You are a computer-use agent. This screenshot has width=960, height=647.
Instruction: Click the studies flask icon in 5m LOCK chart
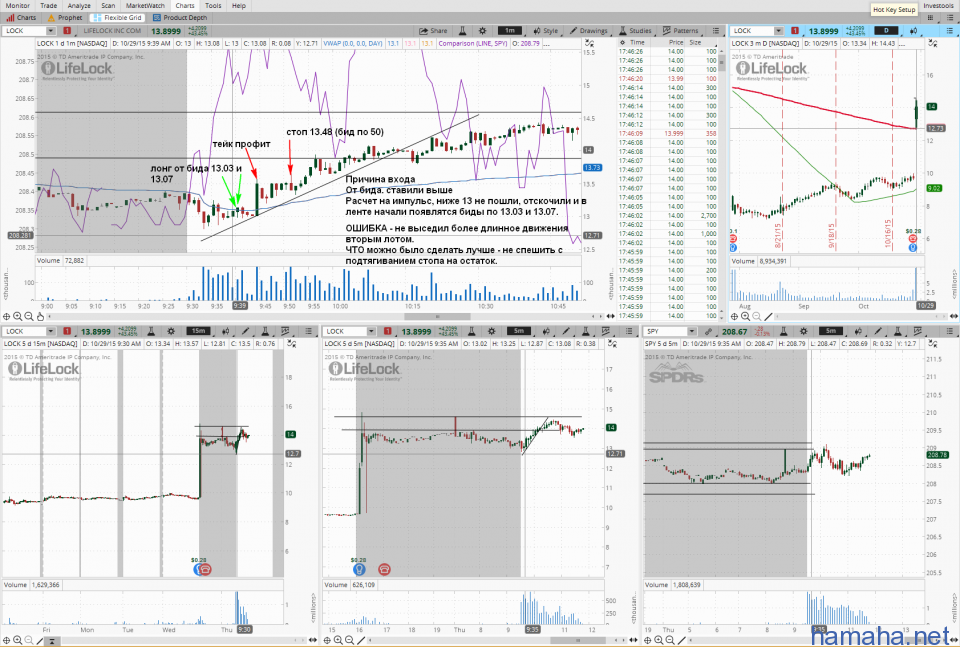tap(471, 331)
